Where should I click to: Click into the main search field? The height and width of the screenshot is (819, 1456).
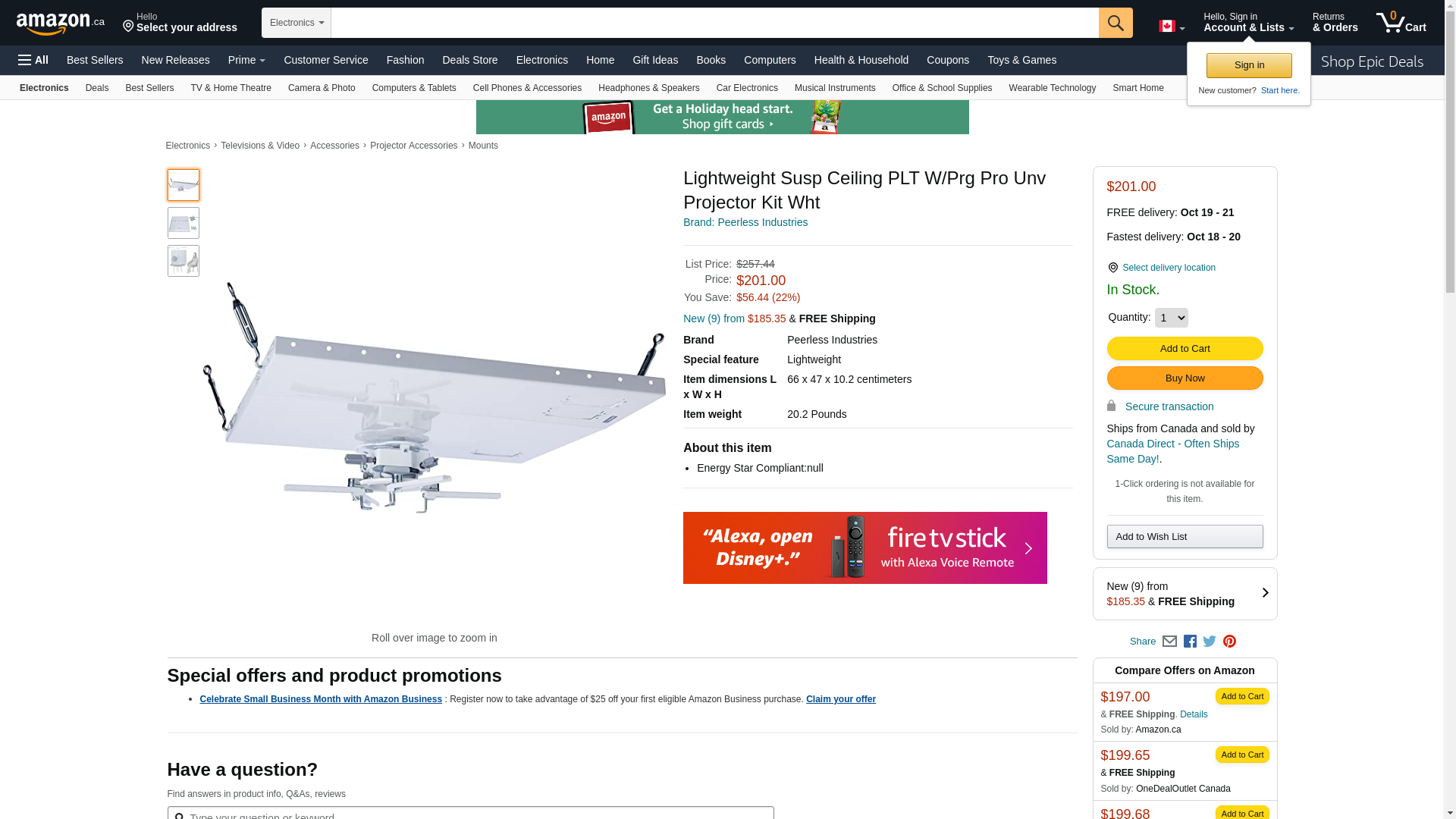click(714, 23)
